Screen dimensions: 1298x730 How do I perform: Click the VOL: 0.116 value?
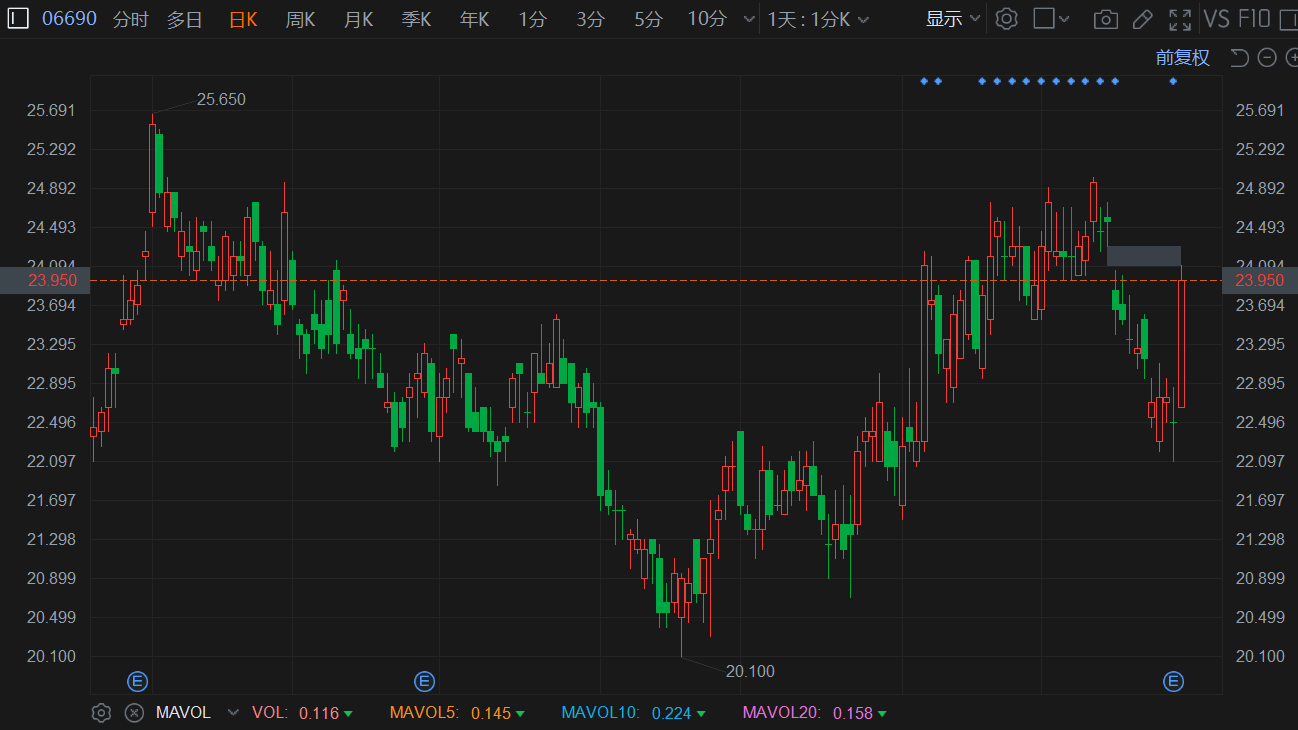point(301,713)
